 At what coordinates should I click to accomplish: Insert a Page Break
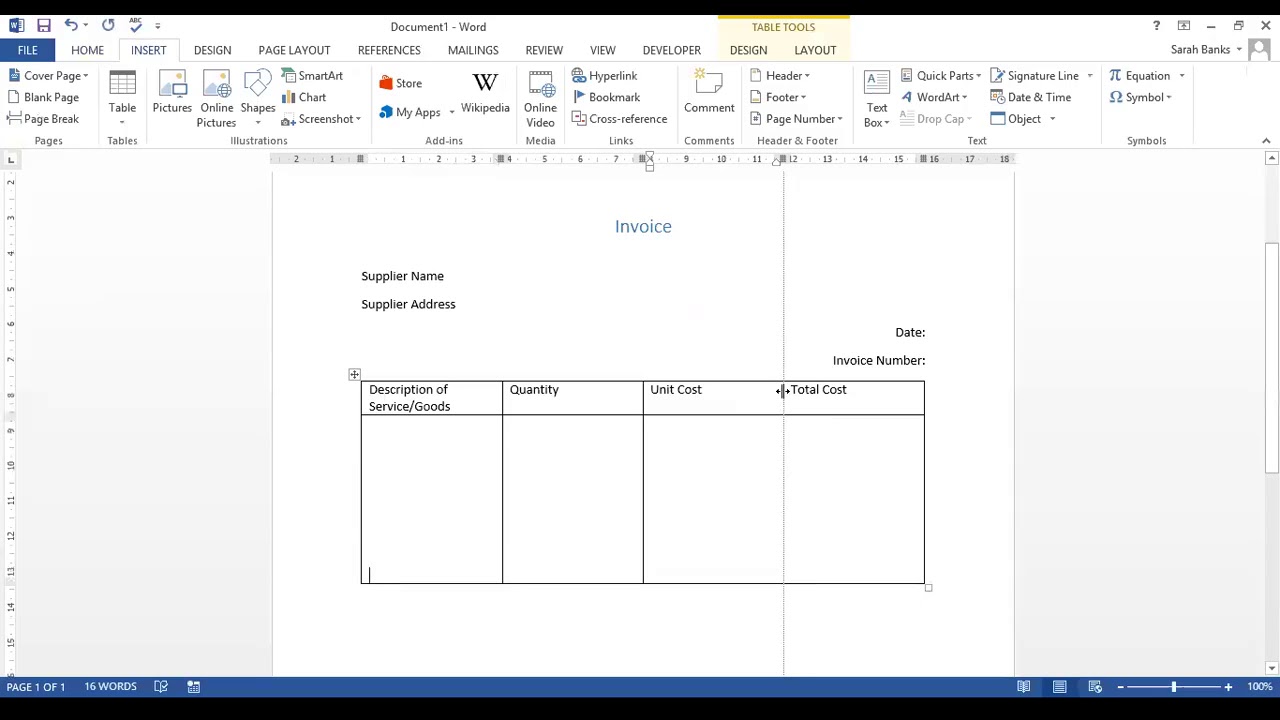click(43, 119)
